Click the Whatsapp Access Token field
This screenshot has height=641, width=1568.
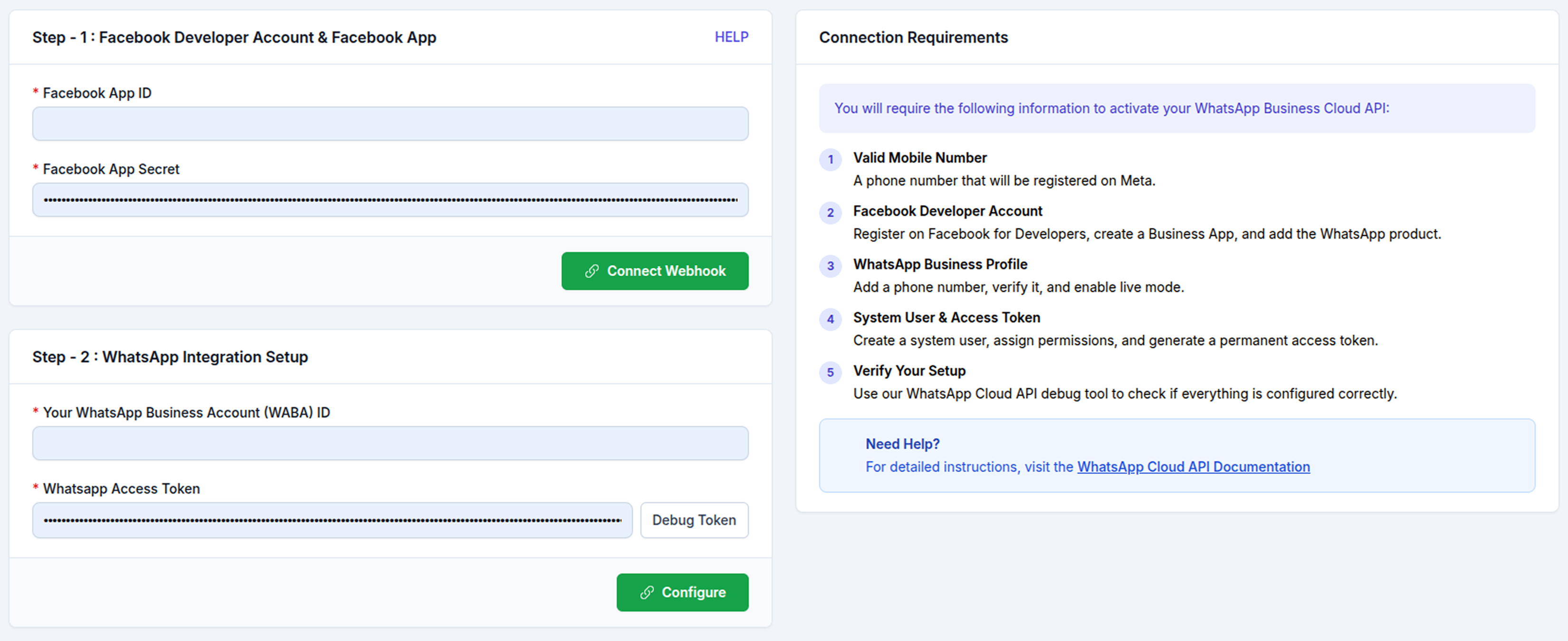(332, 520)
